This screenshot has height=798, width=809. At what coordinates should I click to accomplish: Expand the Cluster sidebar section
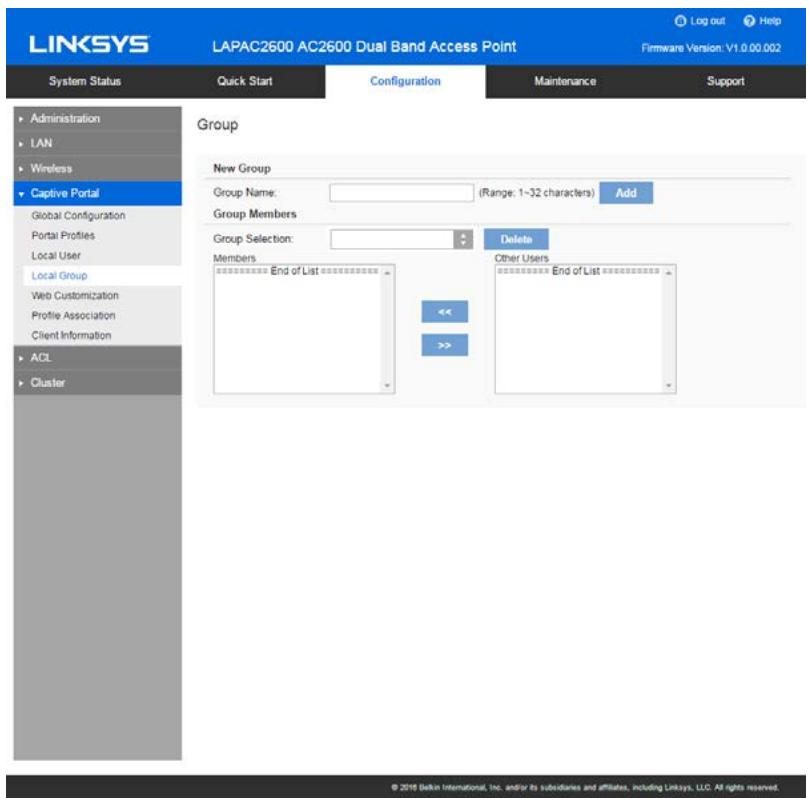coord(98,383)
